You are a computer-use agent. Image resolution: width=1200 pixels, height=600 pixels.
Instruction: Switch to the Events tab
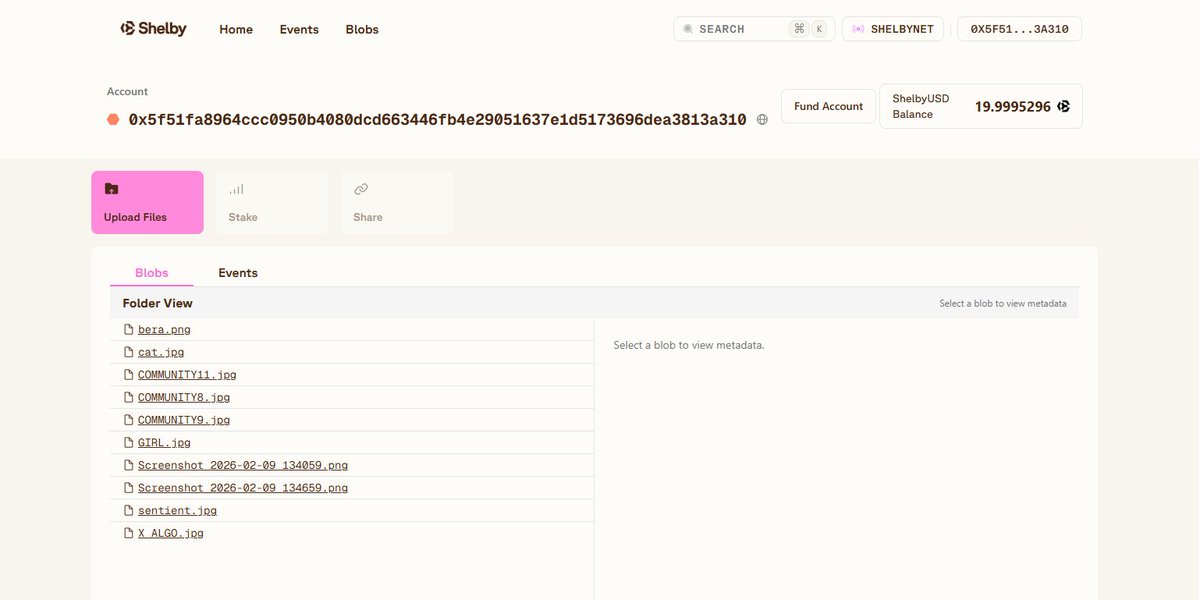(238, 273)
